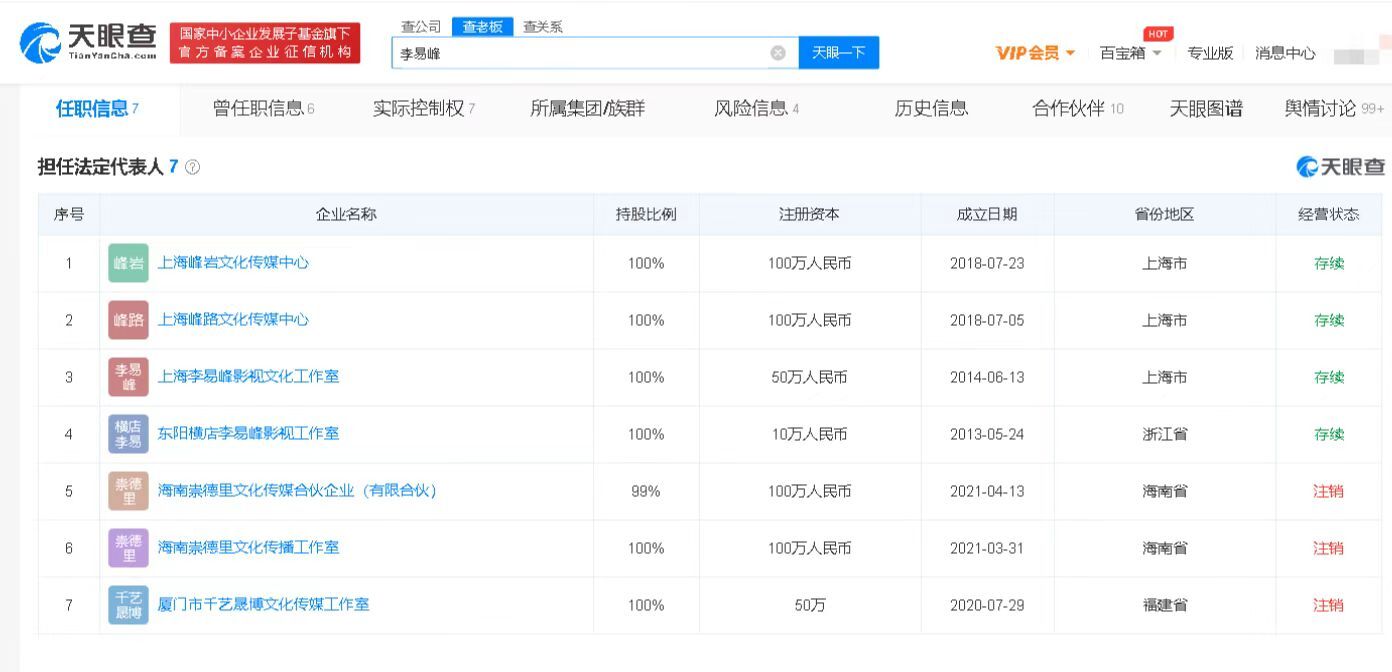The width and height of the screenshot is (1392, 672).
Task: Click the 天眼查 watermark logo on the right
Action: (1338, 168)
